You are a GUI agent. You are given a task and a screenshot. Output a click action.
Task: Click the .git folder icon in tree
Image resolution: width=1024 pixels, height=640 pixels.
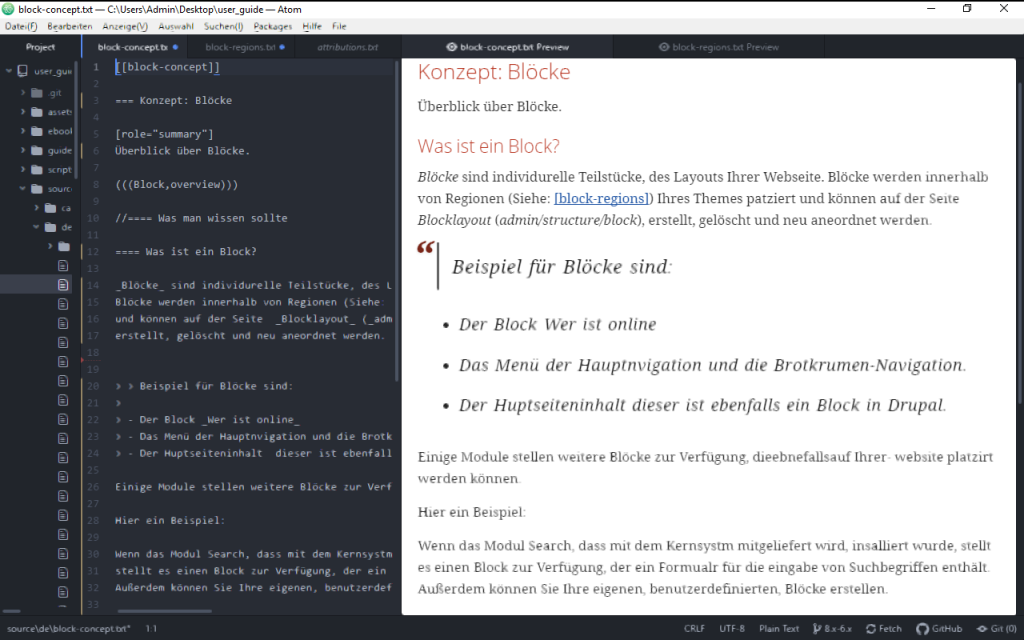point(37,92)
